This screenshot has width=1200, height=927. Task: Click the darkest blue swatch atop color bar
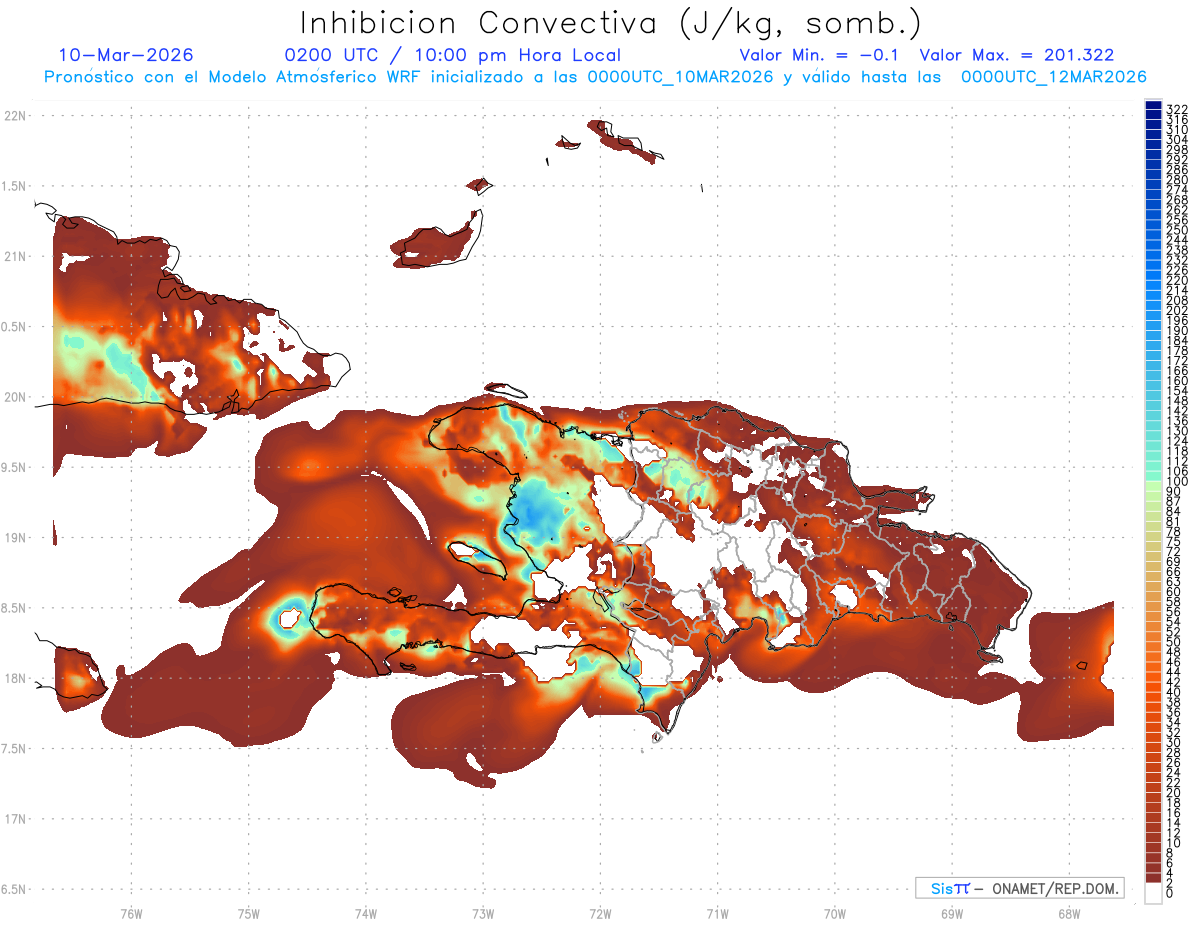pos(1153,106)
